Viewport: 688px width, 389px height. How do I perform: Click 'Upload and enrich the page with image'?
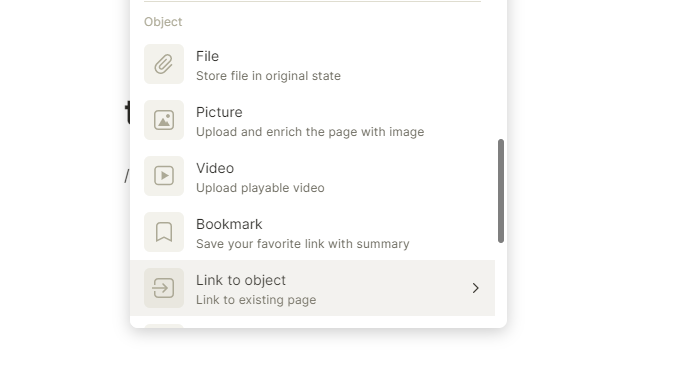pos(310,132)
